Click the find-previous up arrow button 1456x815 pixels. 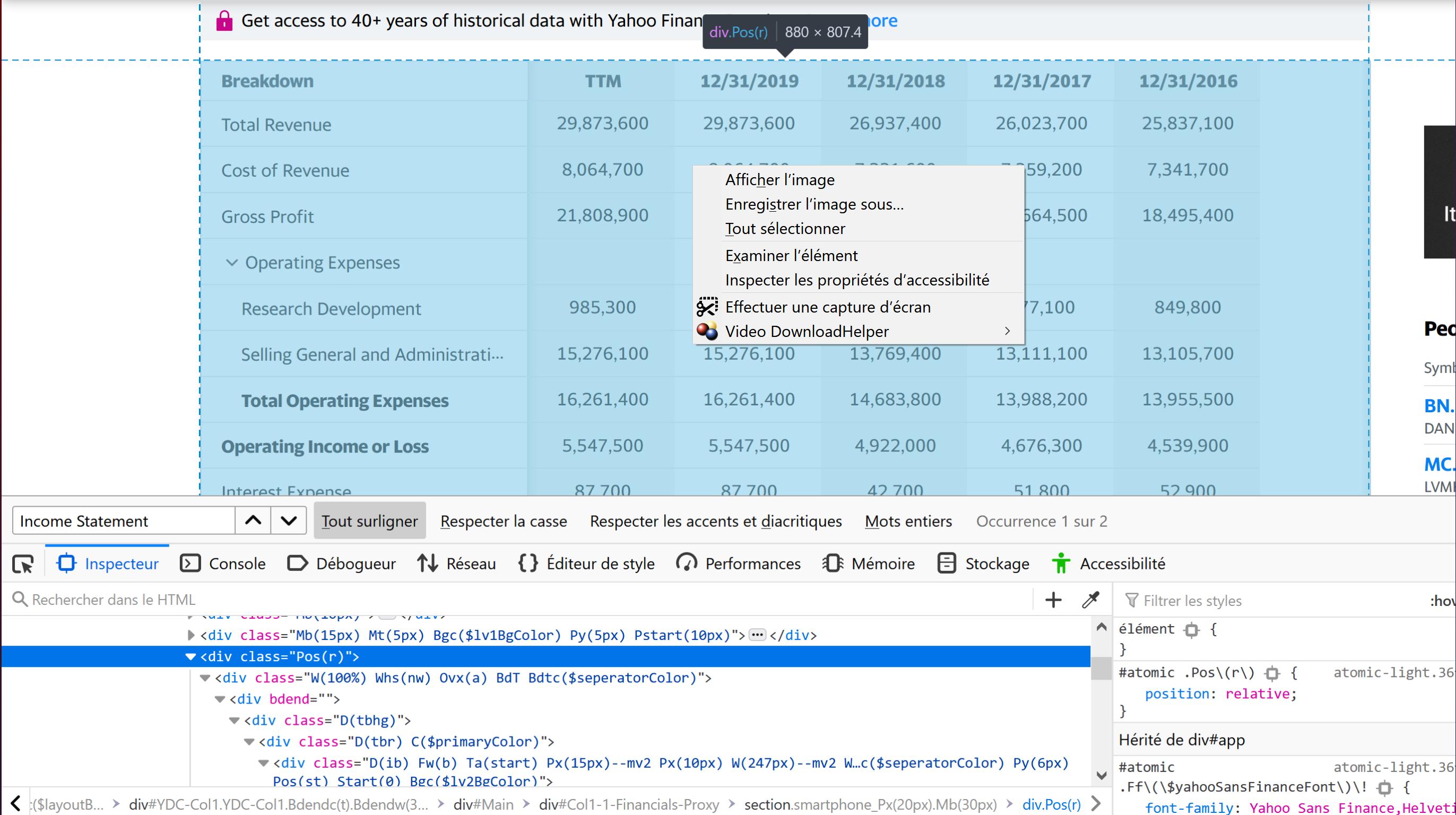pos(253,521)
